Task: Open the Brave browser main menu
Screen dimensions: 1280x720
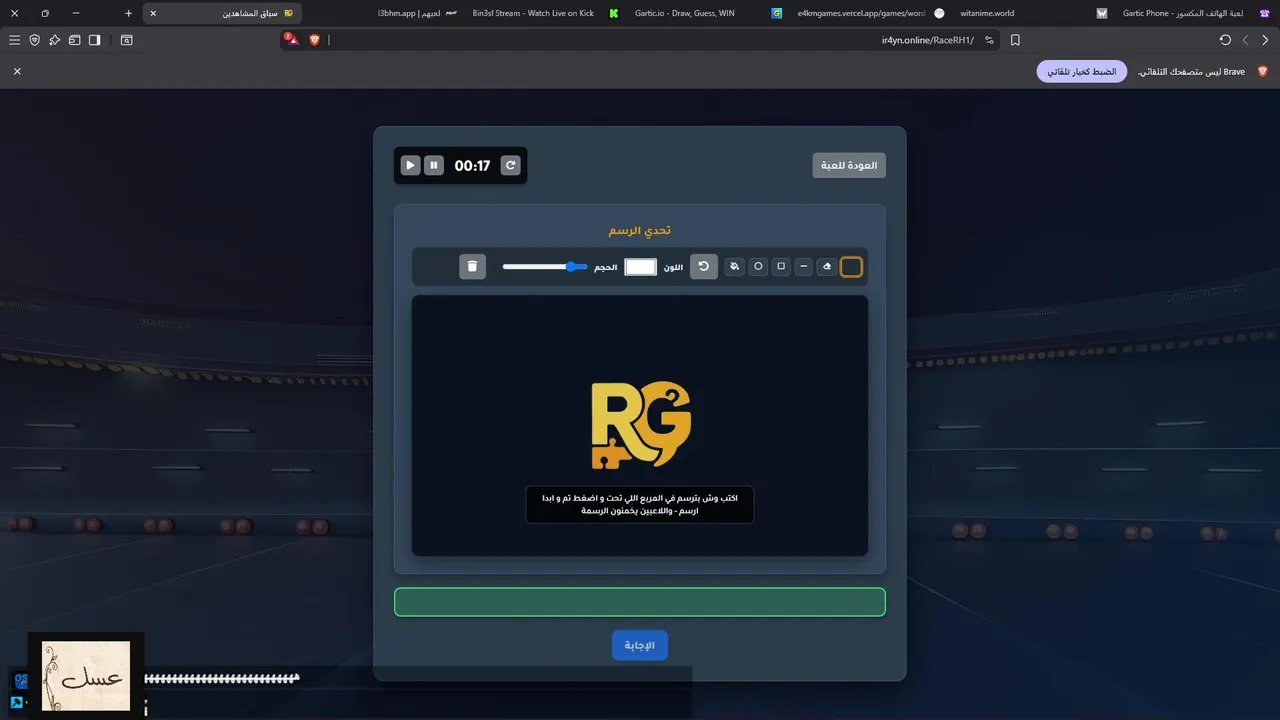Action: tap(14, 40)
